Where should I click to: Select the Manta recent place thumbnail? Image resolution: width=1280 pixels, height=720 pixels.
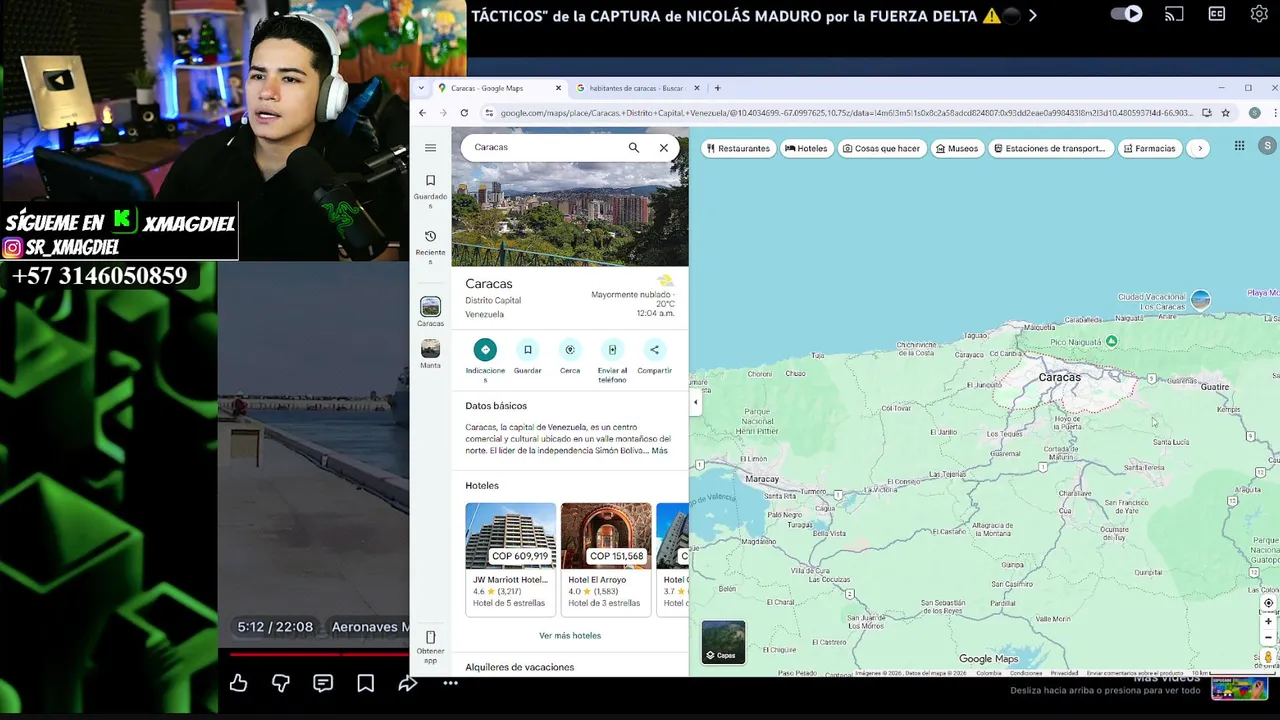[430, 354]
